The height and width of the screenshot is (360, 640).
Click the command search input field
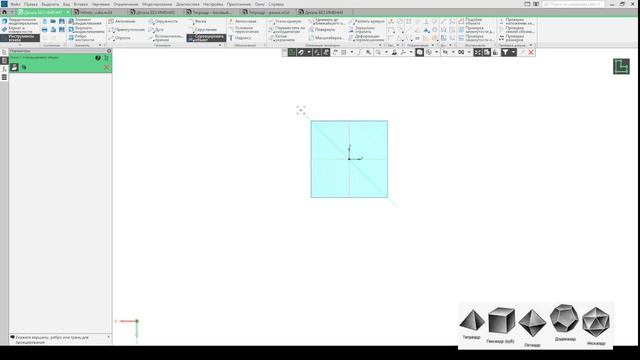coord(573,4)
